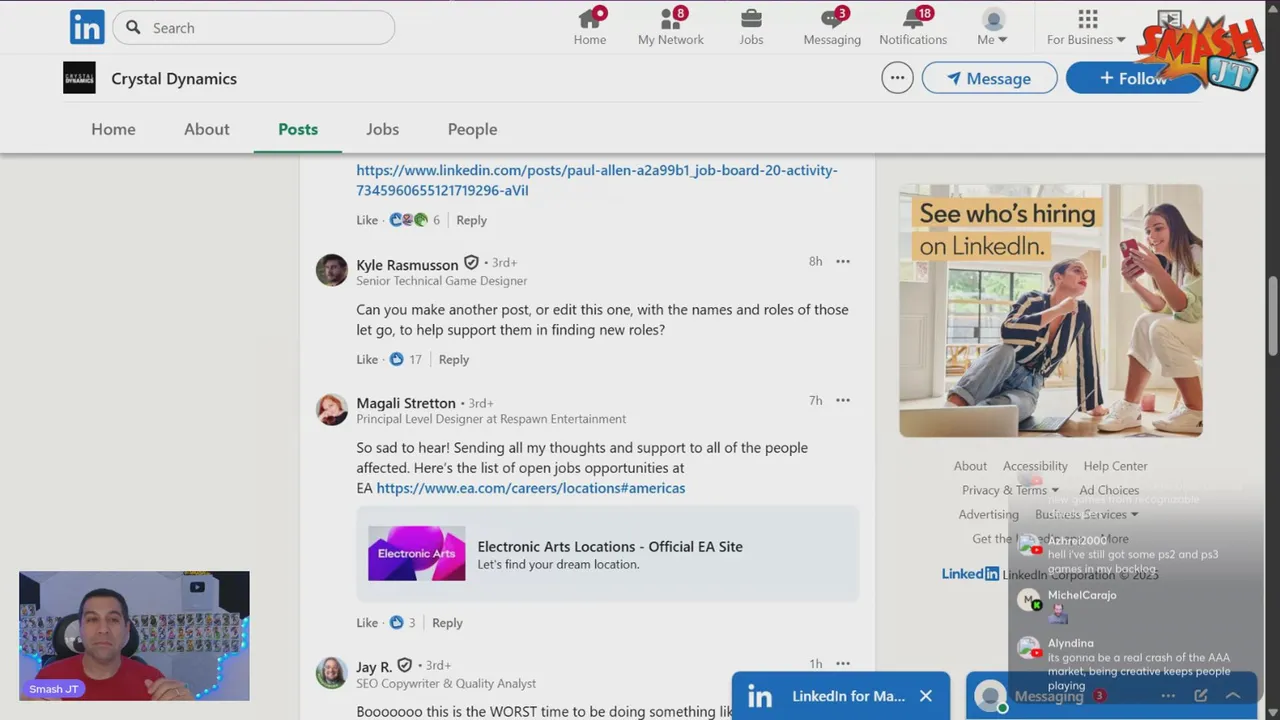Like Magali Stretton's comment
1280x720 pixels.
pos(367,622)
